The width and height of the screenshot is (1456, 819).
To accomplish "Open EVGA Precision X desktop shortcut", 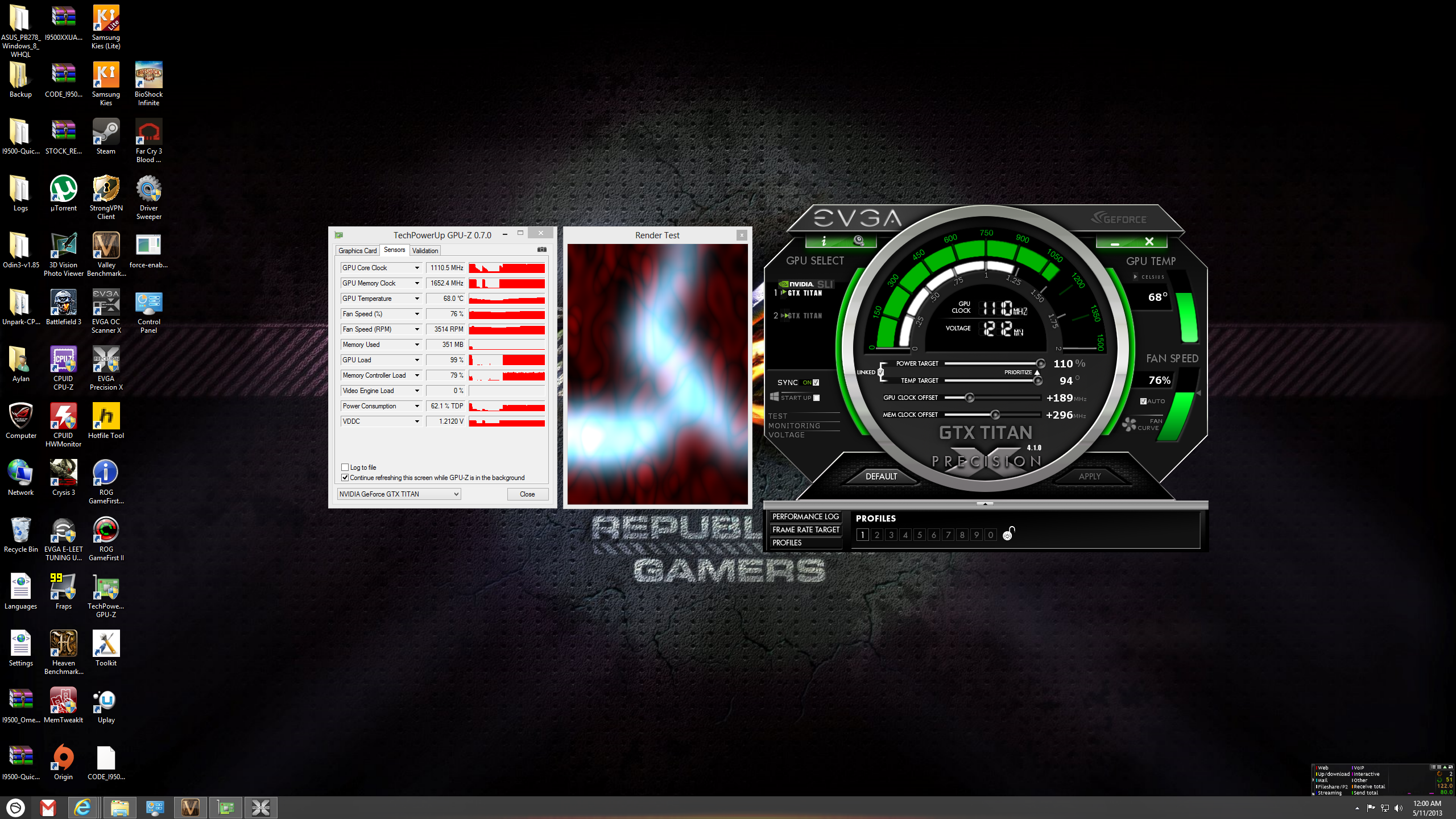I will click(x=106, y=369).
